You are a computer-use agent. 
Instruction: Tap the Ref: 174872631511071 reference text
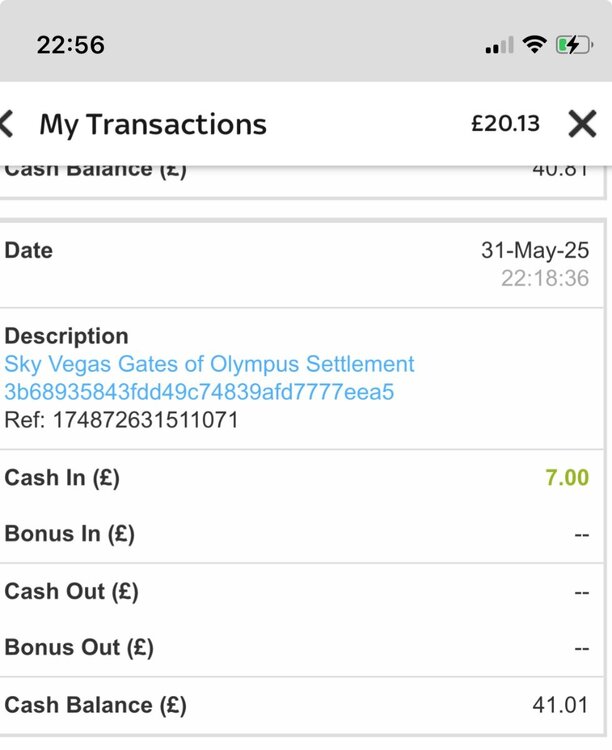pos(121,420)
